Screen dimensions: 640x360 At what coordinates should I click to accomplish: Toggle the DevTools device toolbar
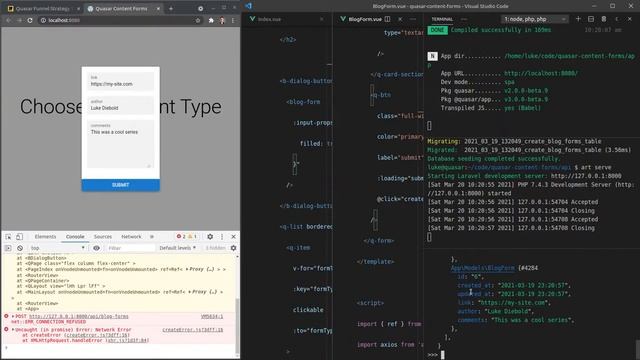[x=19, y=236]
